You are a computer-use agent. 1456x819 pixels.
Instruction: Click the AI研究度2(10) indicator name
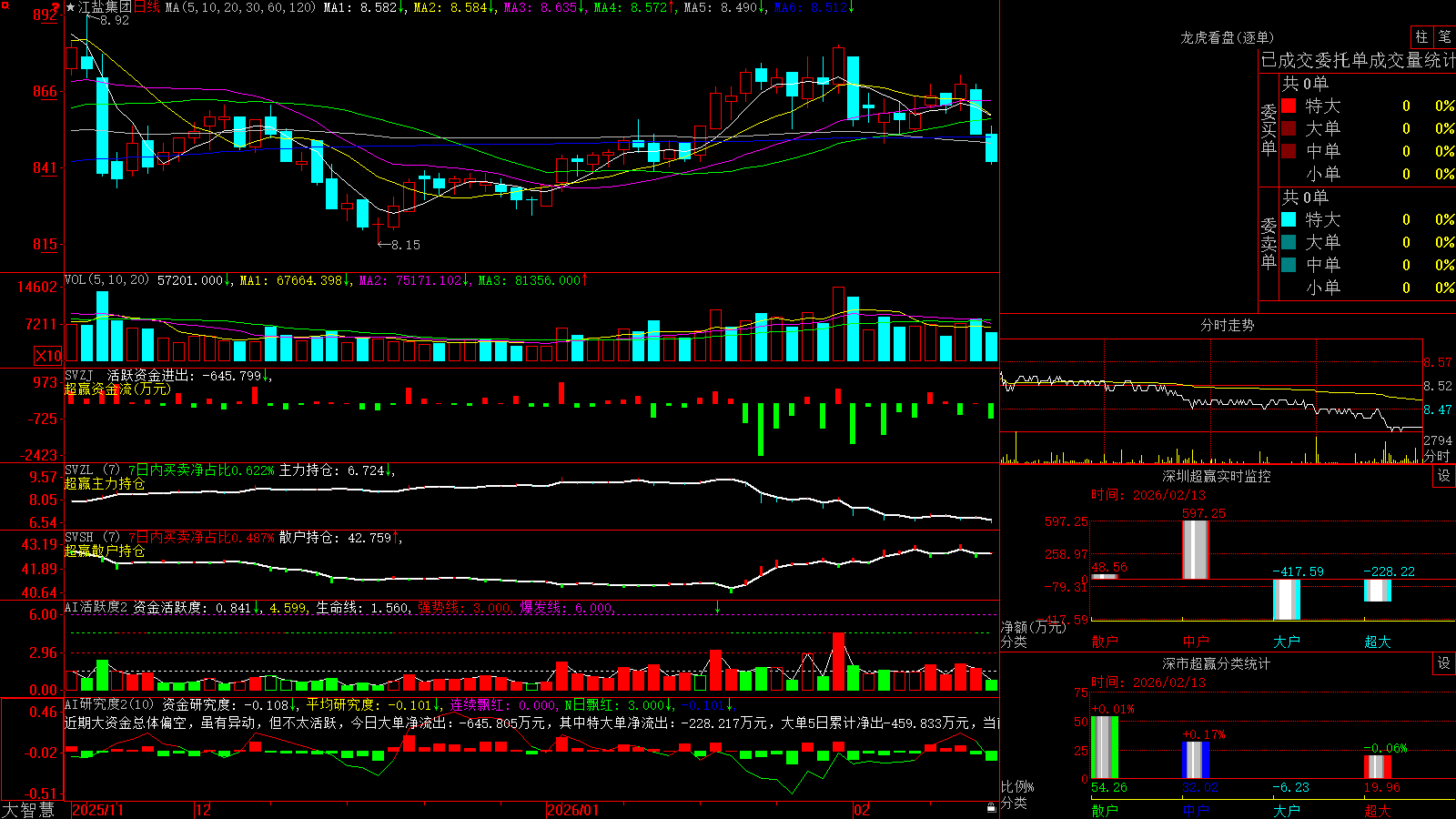click(109, 704)
